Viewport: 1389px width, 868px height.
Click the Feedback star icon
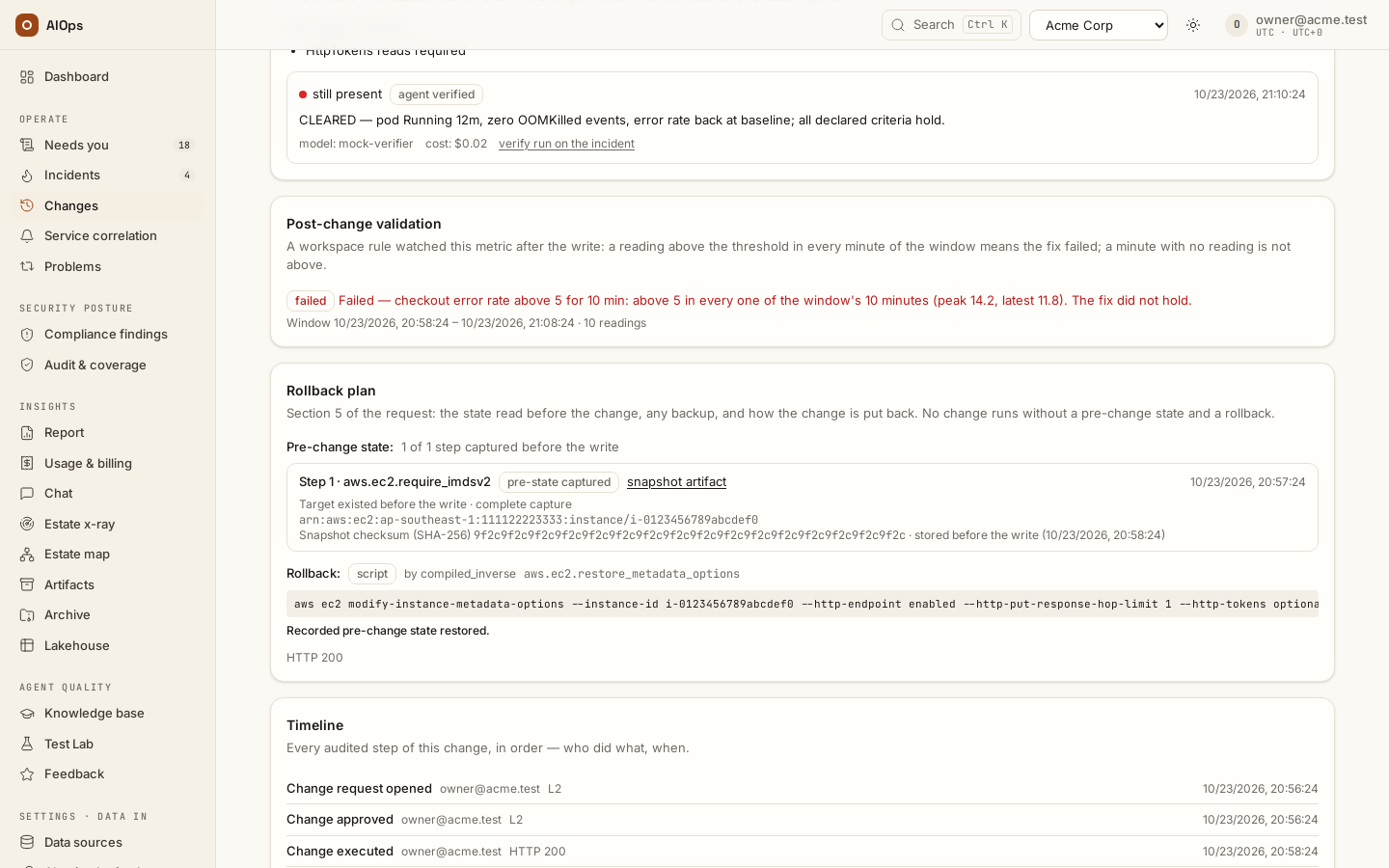(x=27, y=774)
